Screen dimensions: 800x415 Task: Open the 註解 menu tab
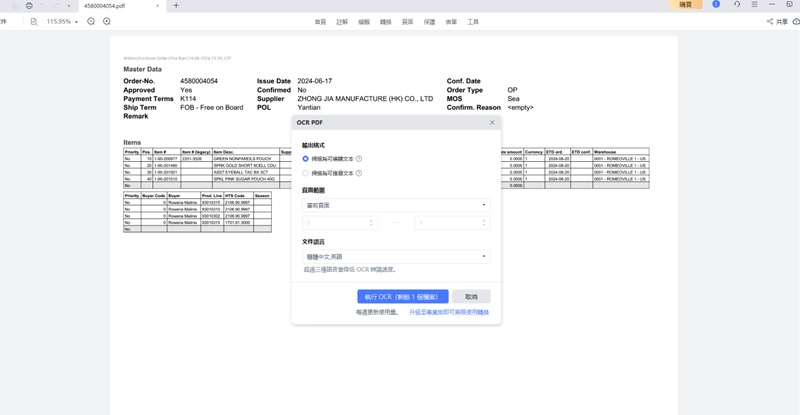coord(342,21)
